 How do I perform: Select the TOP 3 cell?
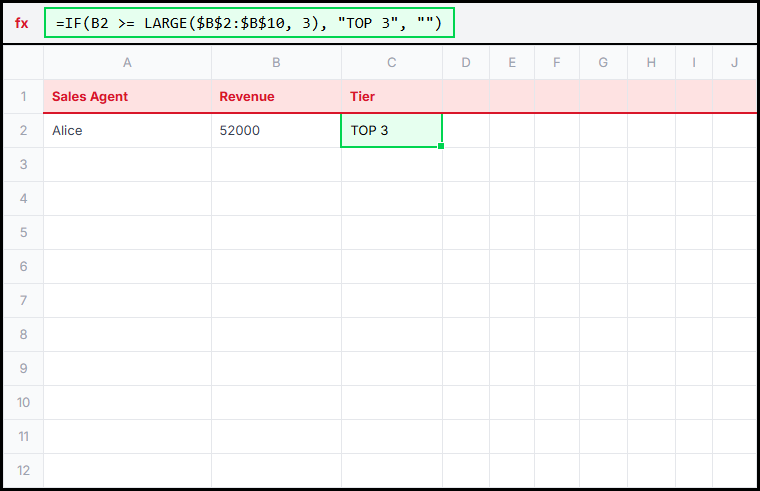tap(391, 131)
